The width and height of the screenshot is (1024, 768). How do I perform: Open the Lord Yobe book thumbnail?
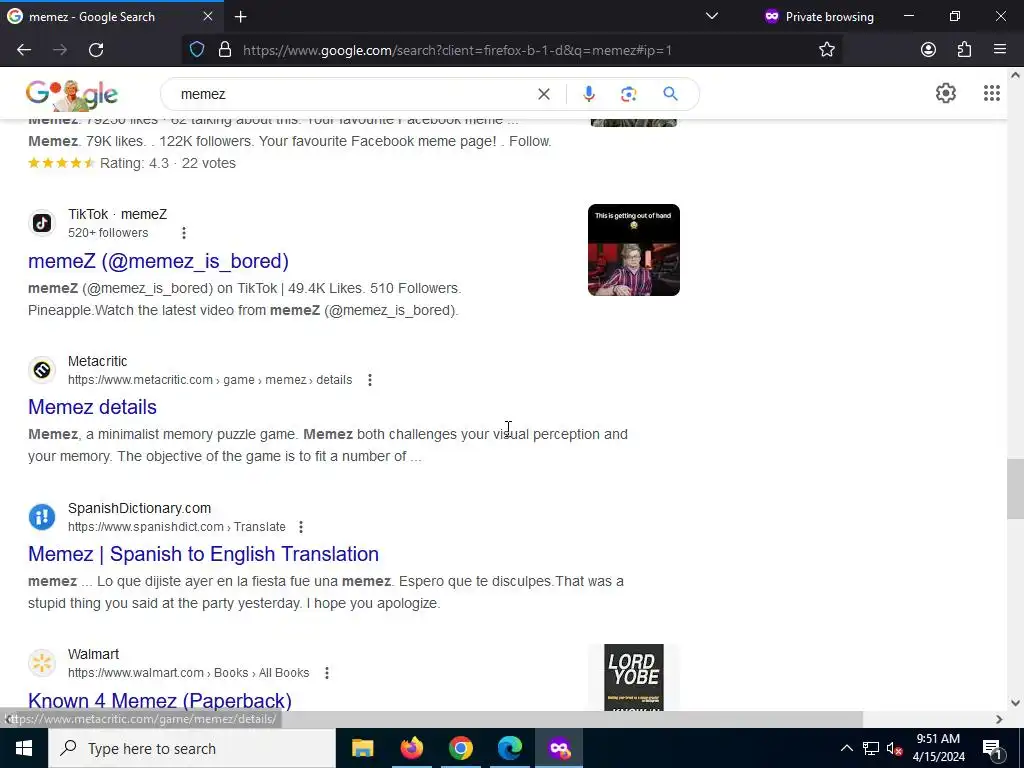[x=633, y=677]
